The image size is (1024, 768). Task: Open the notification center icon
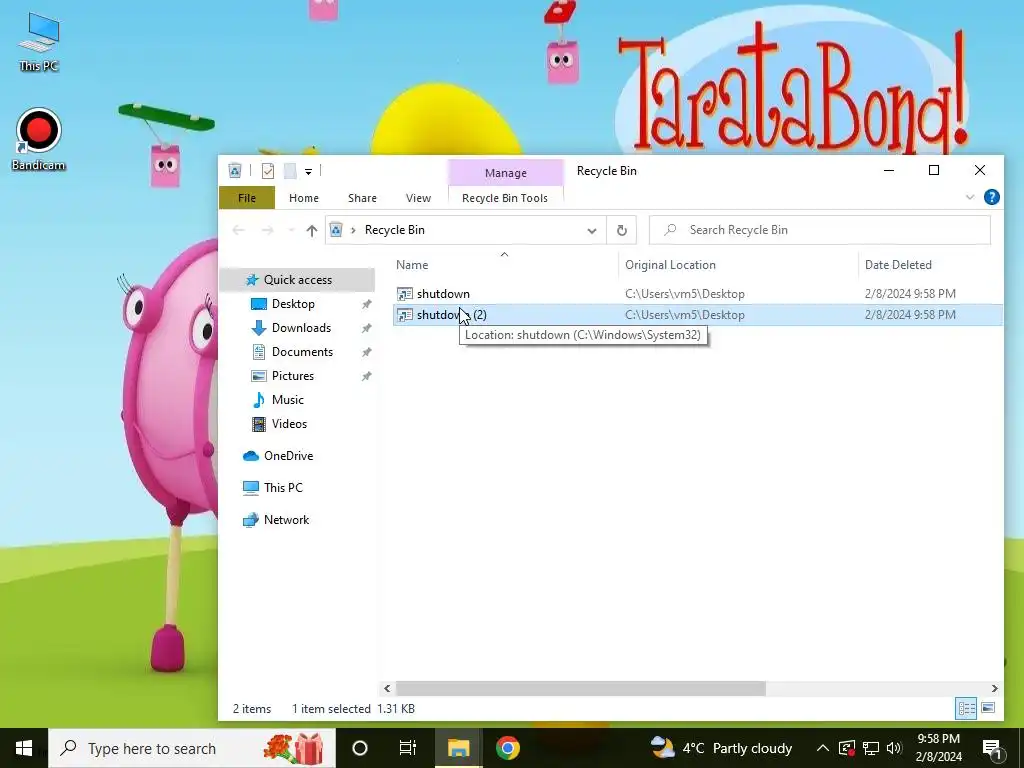click(992, 748)
